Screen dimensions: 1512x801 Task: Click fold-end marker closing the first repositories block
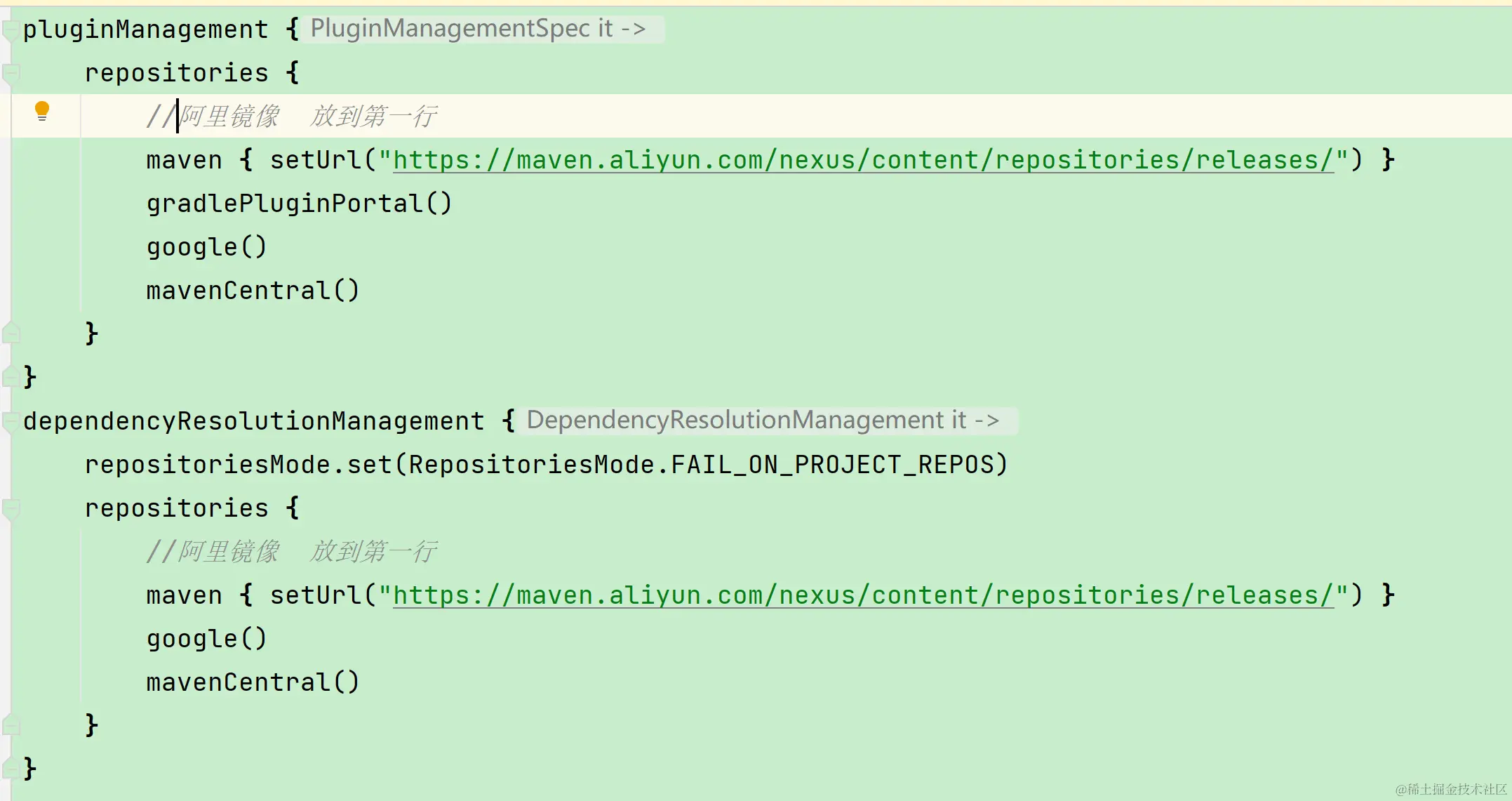pos(11,333)
